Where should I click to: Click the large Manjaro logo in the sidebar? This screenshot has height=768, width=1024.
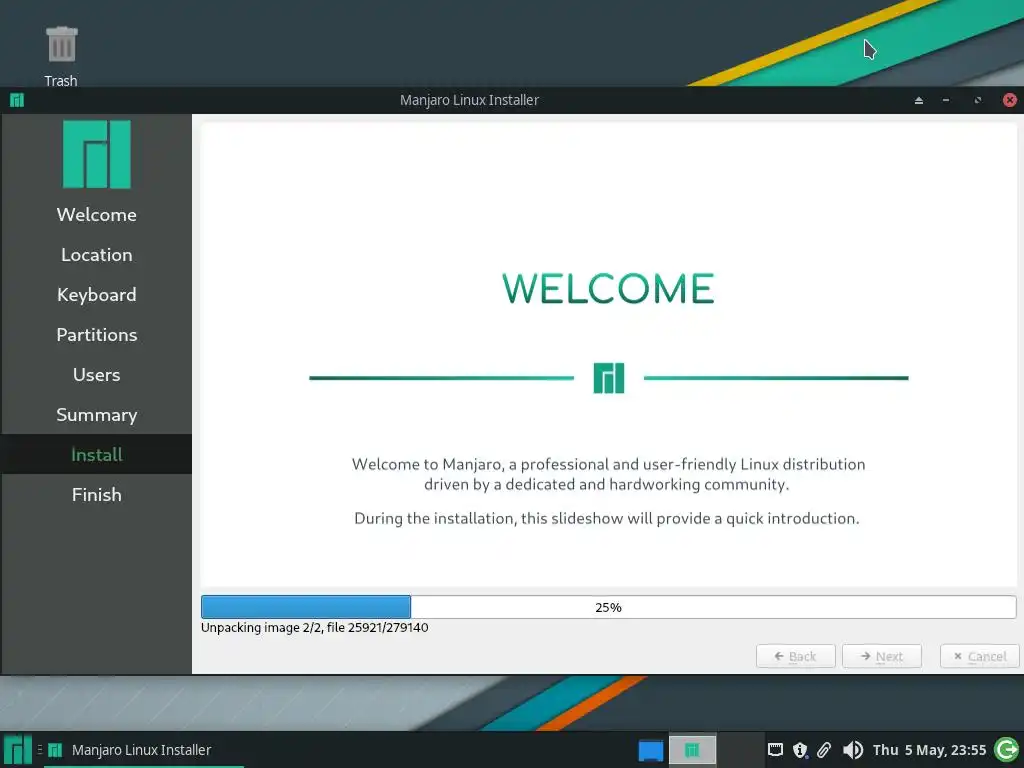[x=97, y=154]
